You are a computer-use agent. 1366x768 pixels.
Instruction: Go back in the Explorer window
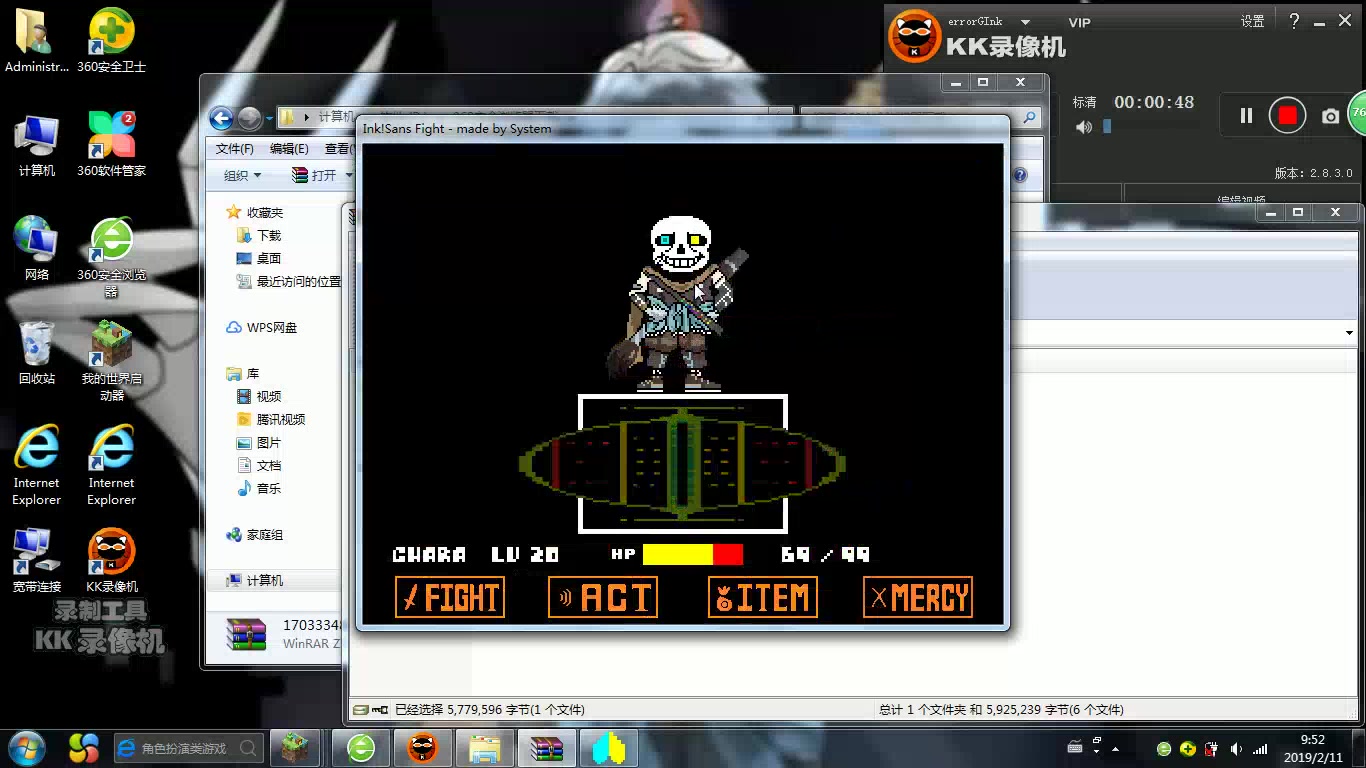221,118
